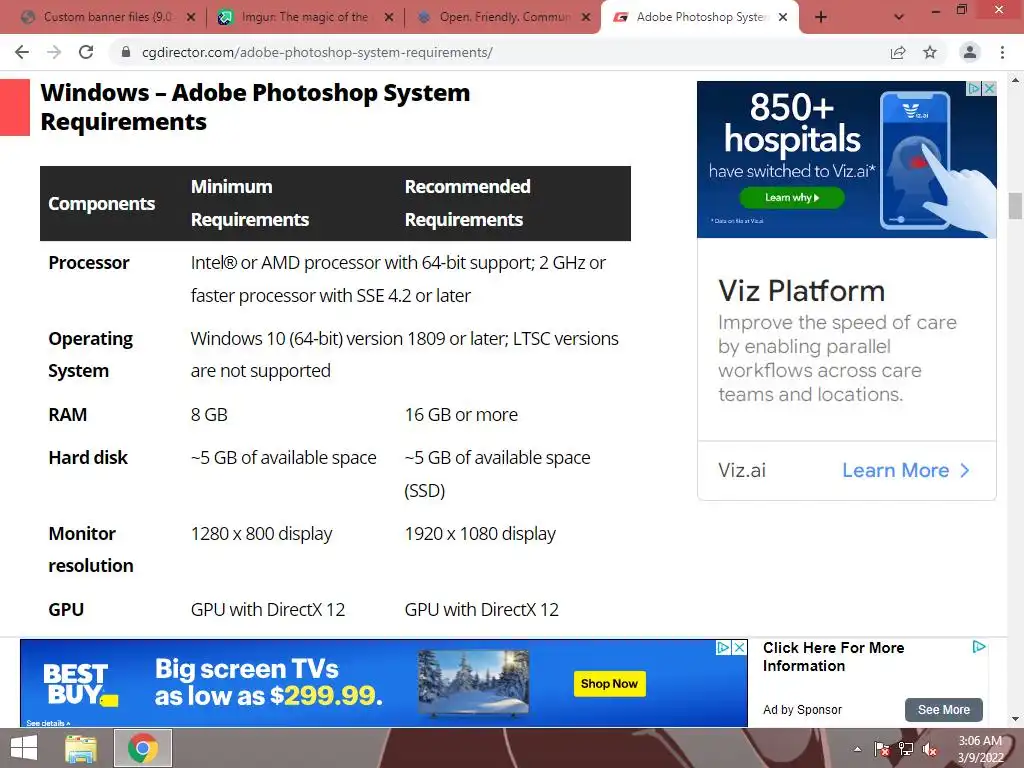
Task: Open the share page icon in address bar
Action: tap(898, 52)
